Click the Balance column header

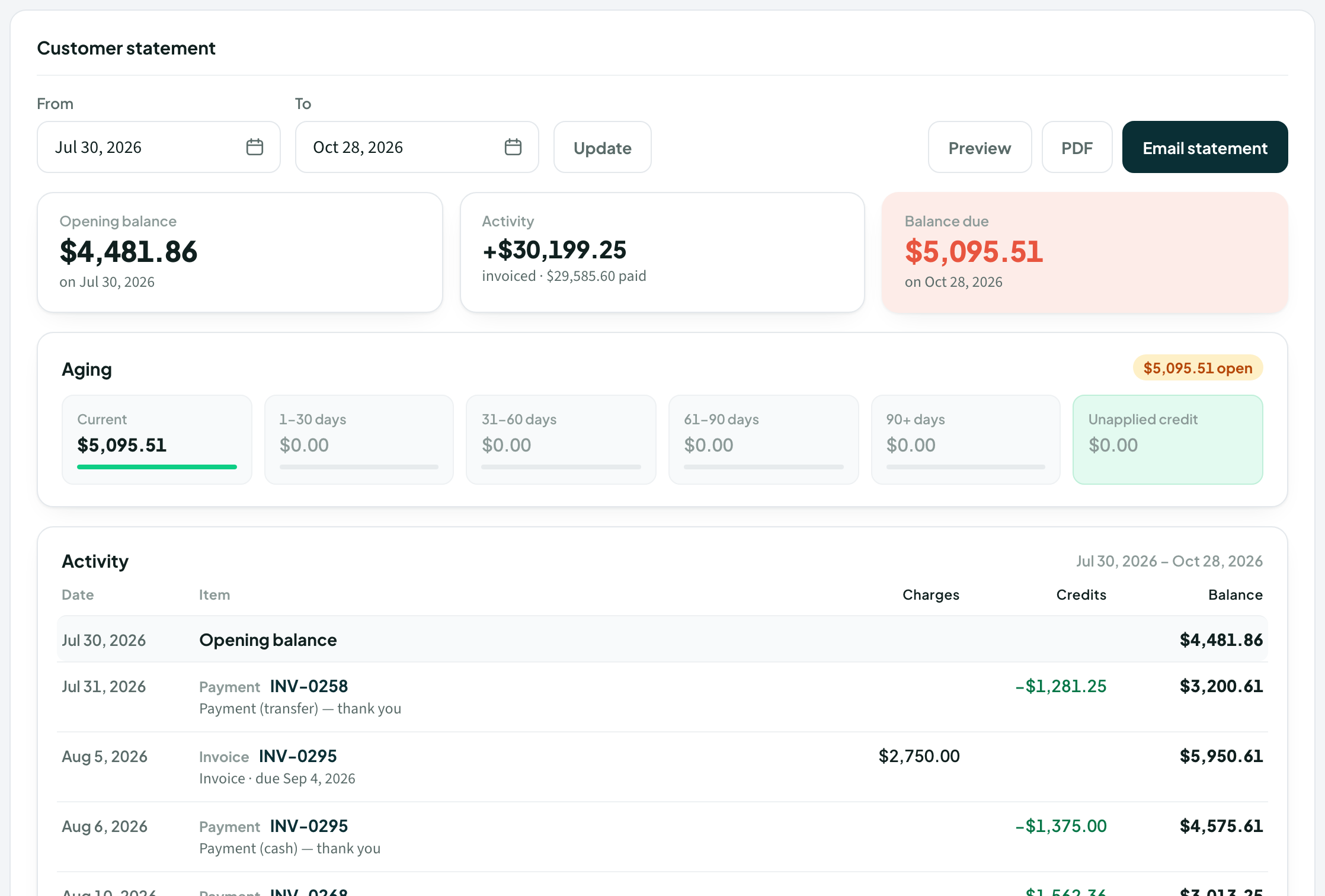(x=1236, y=595)
